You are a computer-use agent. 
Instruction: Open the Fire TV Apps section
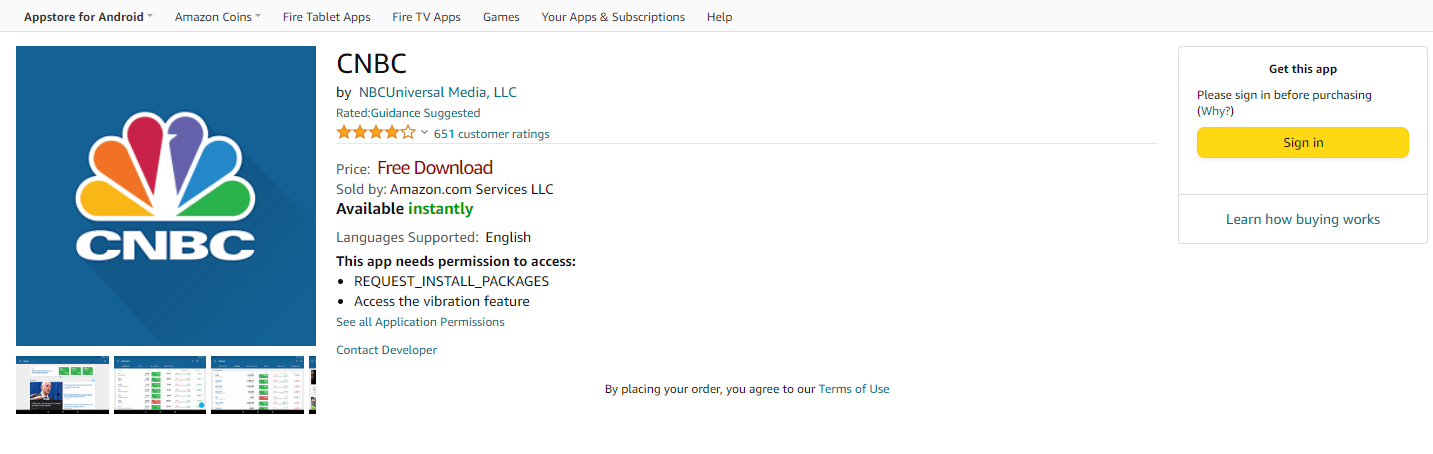[426, 17]
